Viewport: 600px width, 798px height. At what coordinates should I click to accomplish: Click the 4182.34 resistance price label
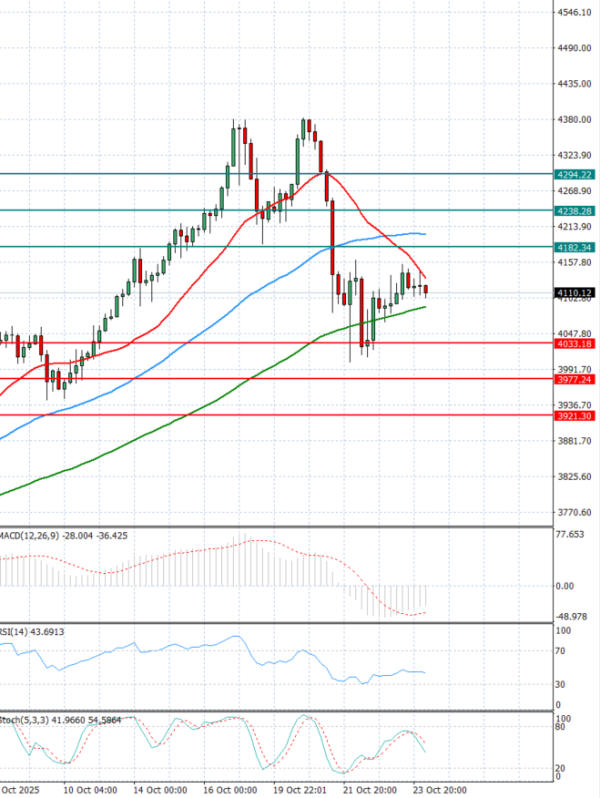click(574, 247)
